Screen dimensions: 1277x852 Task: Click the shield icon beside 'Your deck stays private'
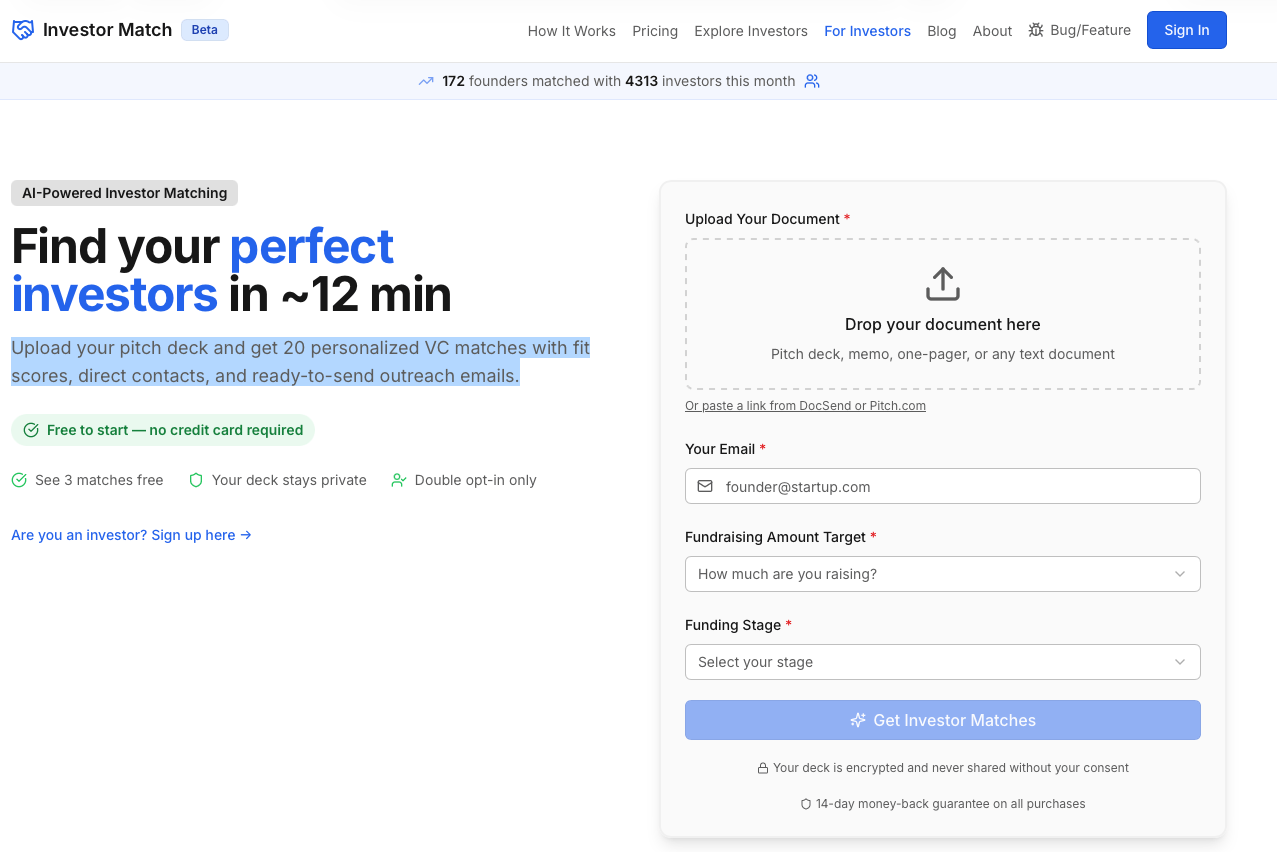196,480
